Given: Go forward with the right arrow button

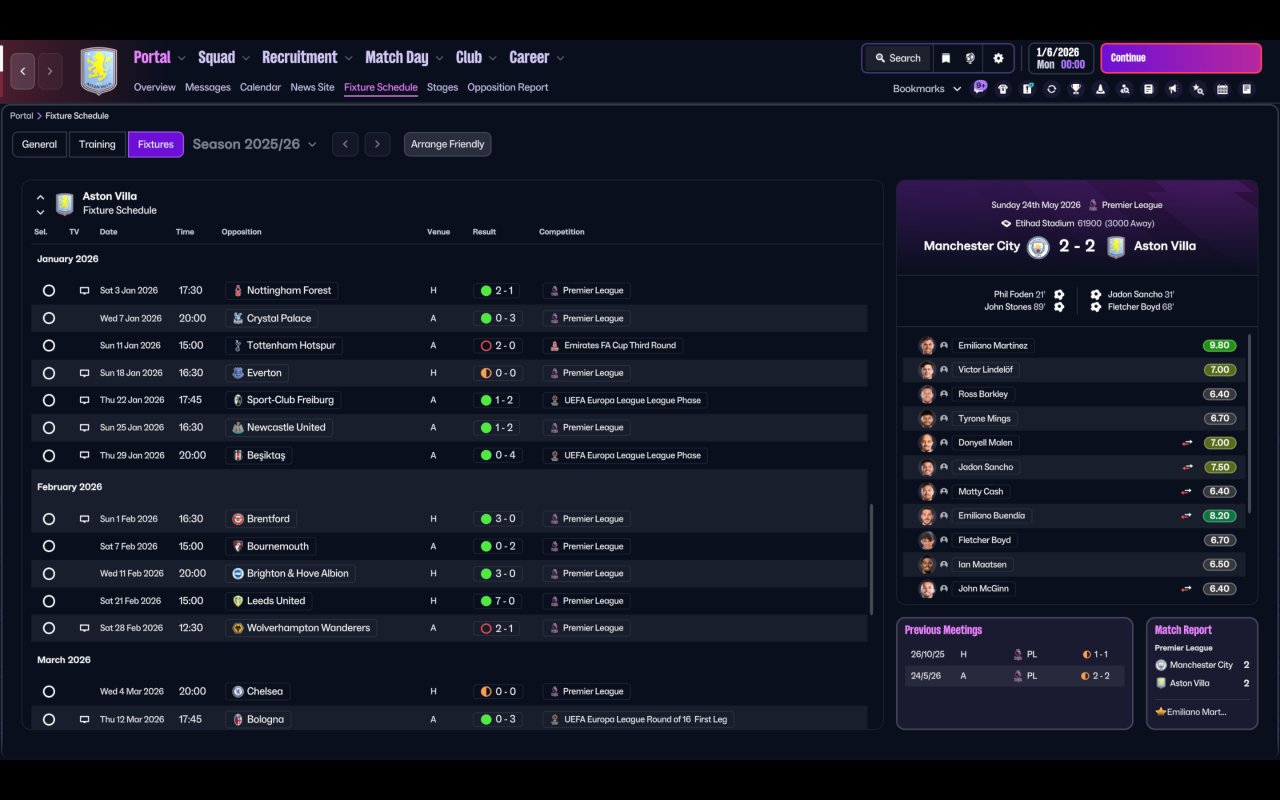Looking at the screenshot, I should click(x=50, y=71).
